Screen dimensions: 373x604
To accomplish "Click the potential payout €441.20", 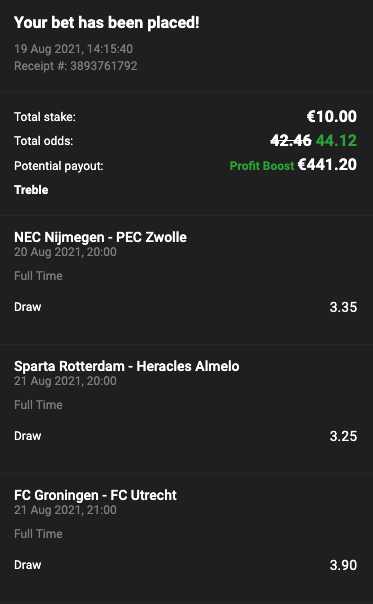I will pyautogui.click(x=328, y=165).
